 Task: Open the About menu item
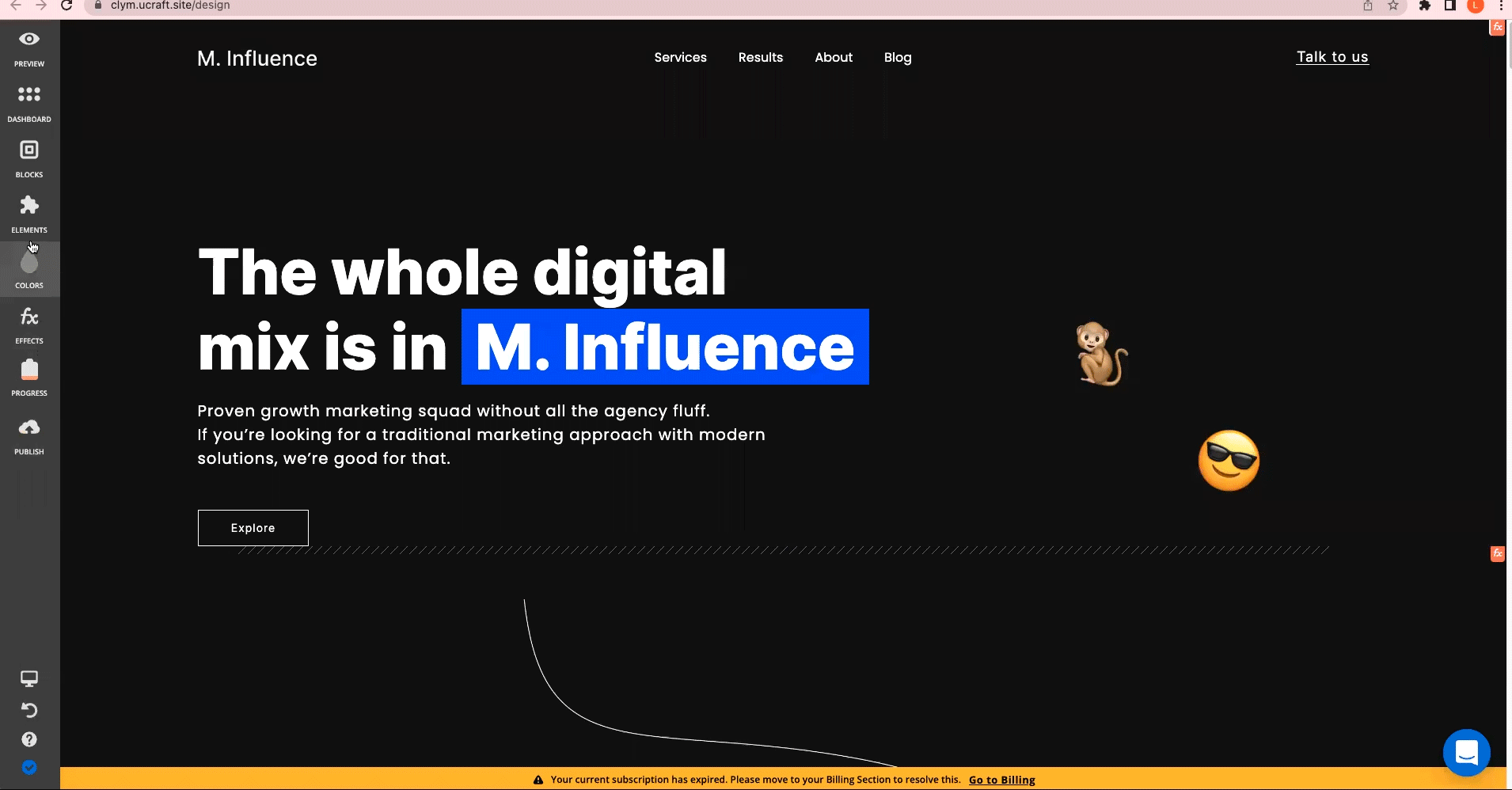(x=834, y=57)
